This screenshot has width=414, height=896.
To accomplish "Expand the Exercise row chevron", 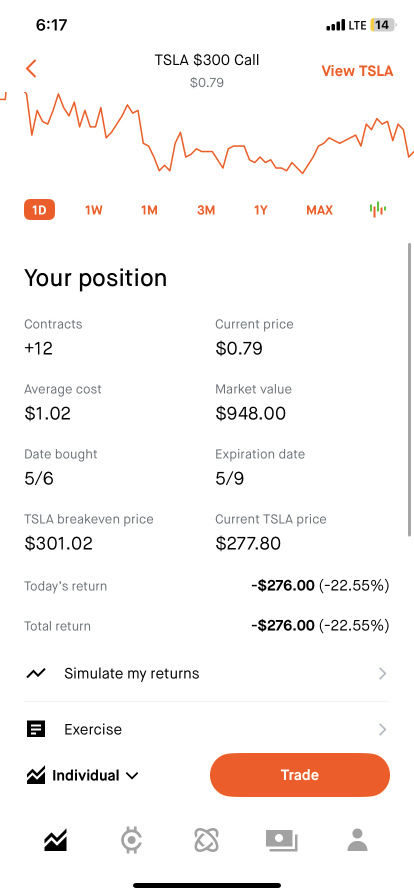I will [383, 730].
